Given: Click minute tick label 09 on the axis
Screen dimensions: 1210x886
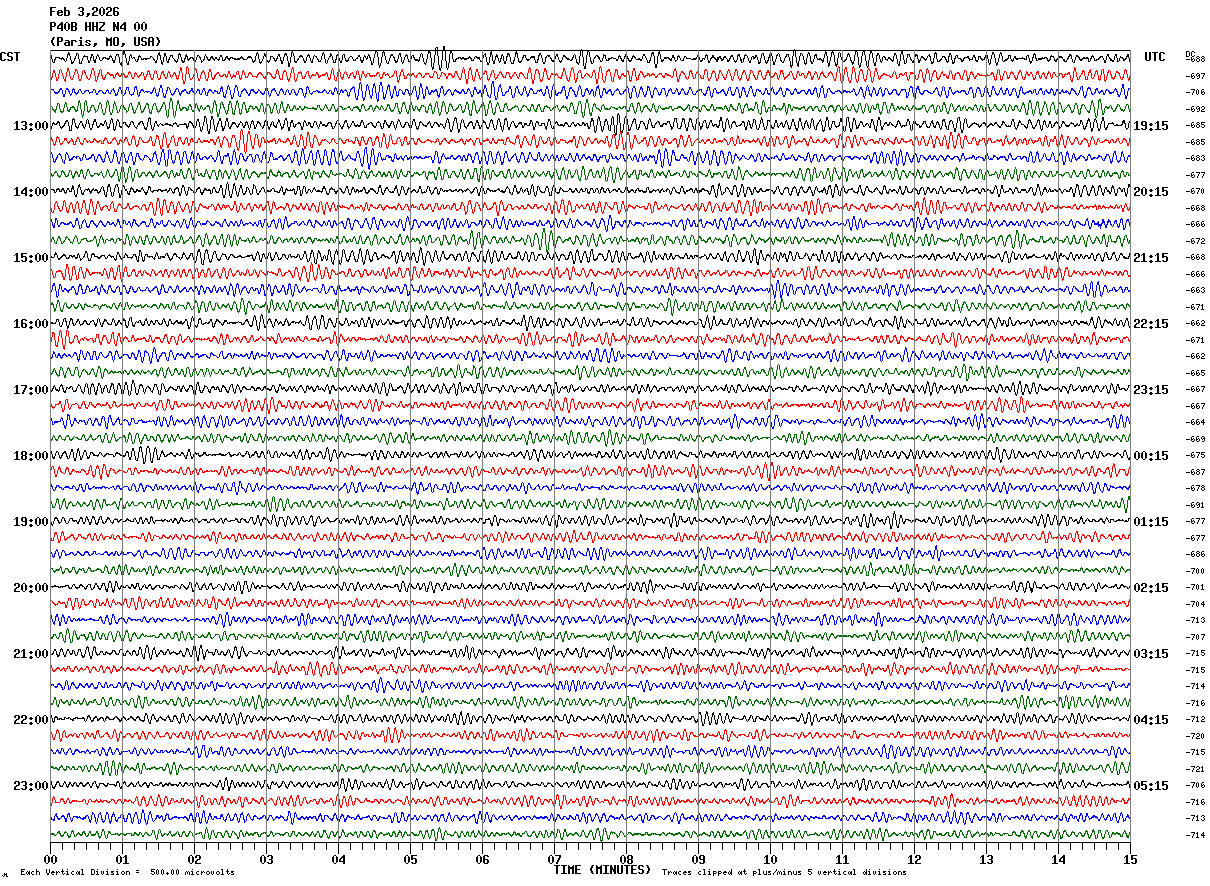Looking at the screenshot, I should click(x=698, y=859).
